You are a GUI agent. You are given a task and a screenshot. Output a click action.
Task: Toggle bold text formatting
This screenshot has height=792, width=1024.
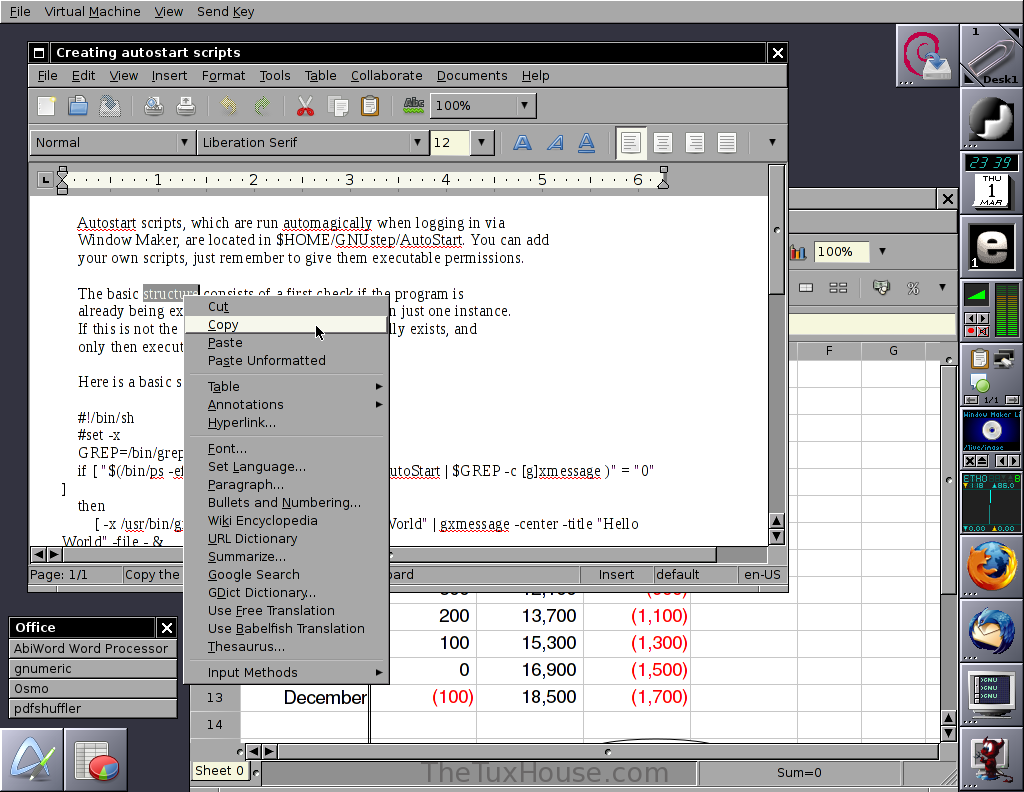click(x=522, y=143)
